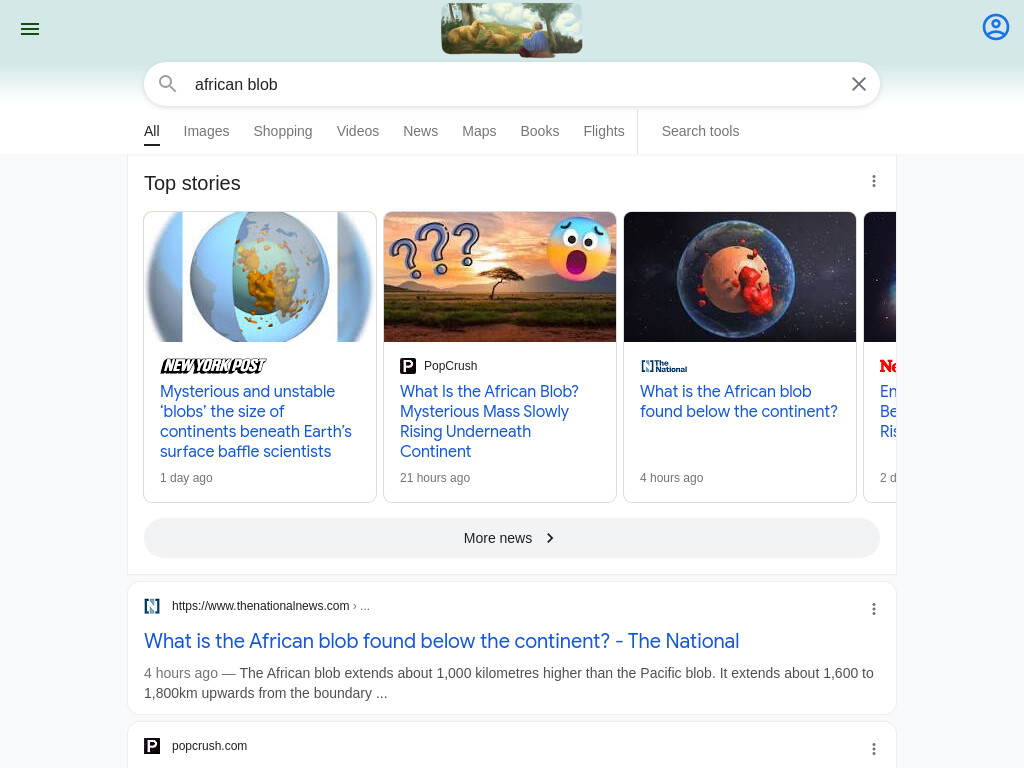Open the hamburger main menu
The height and width of the screenshot is (768, 1024).
click(x=30, y=29)
